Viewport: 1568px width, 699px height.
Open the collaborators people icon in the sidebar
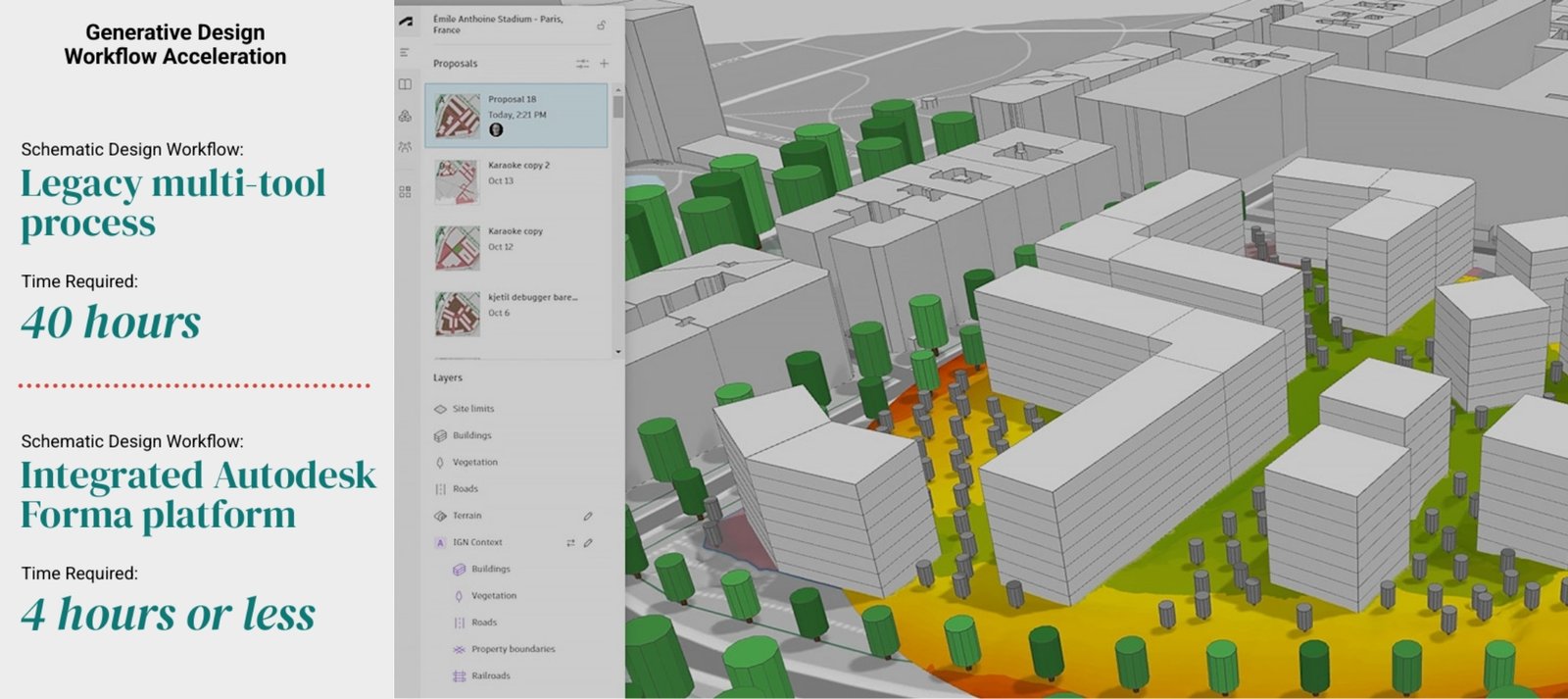click(x=405, y=147)
